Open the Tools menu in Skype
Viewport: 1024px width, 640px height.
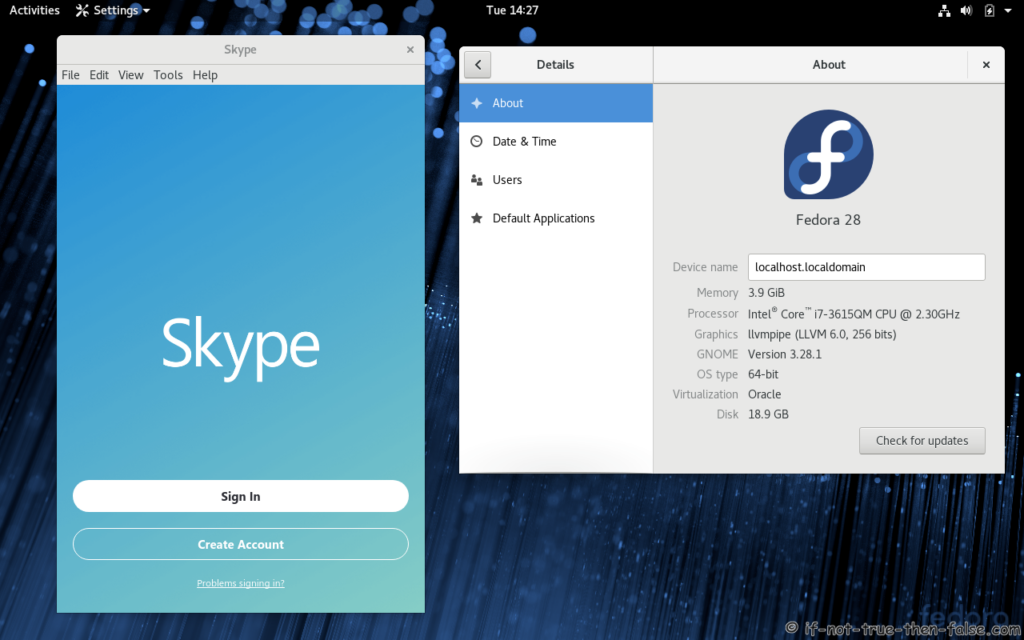(168, 75)
